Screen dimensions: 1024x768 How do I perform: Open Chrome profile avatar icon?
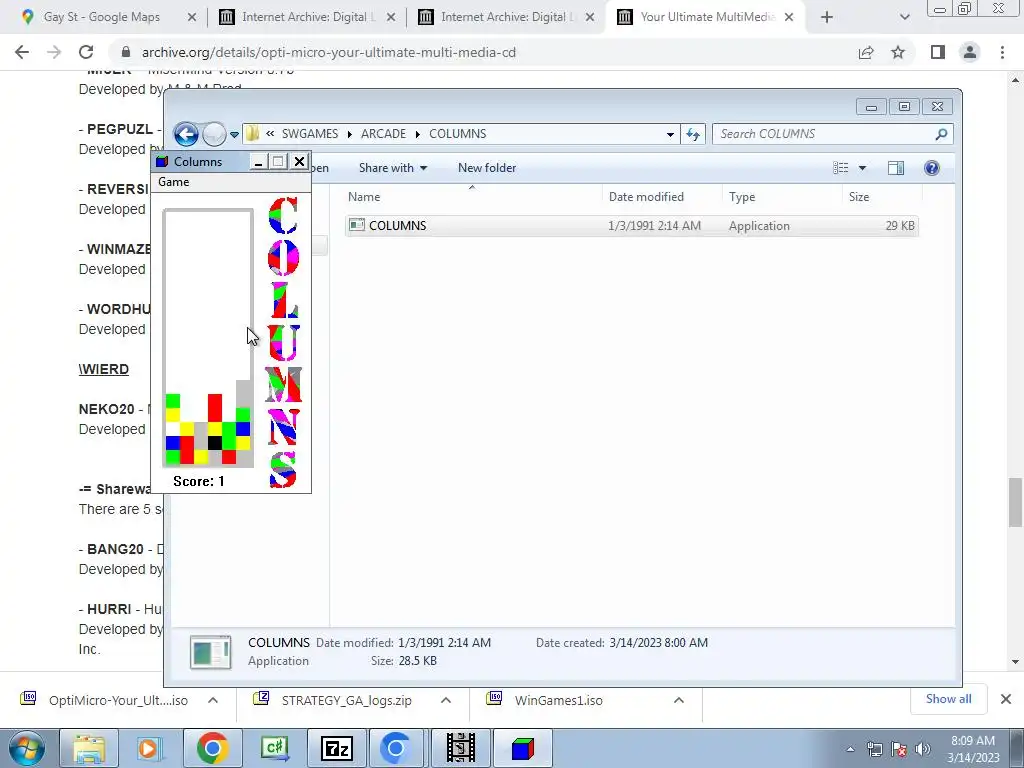(x=970, y=52)
